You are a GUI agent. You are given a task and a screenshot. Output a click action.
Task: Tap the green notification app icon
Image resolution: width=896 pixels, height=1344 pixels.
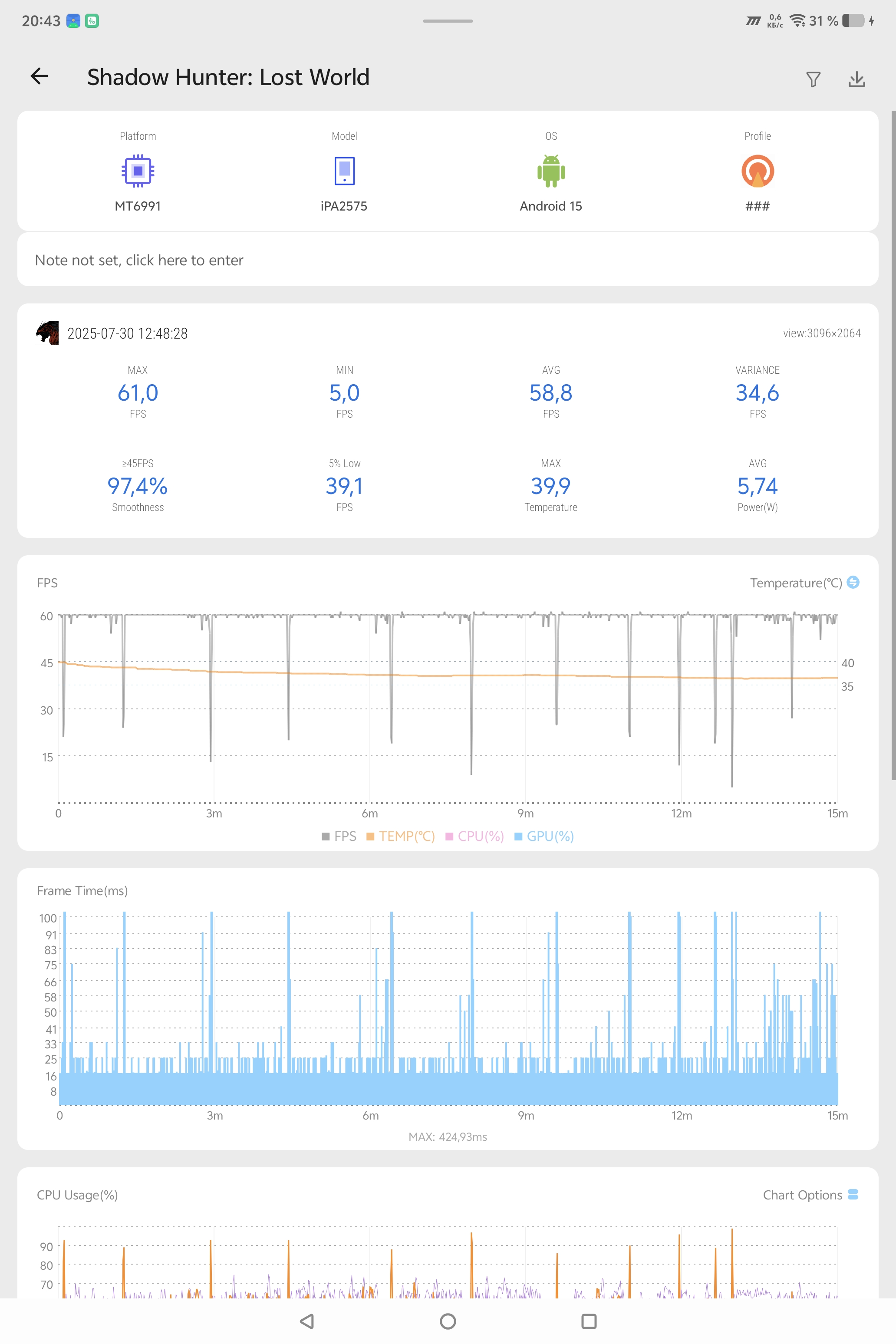click(92, 20)
